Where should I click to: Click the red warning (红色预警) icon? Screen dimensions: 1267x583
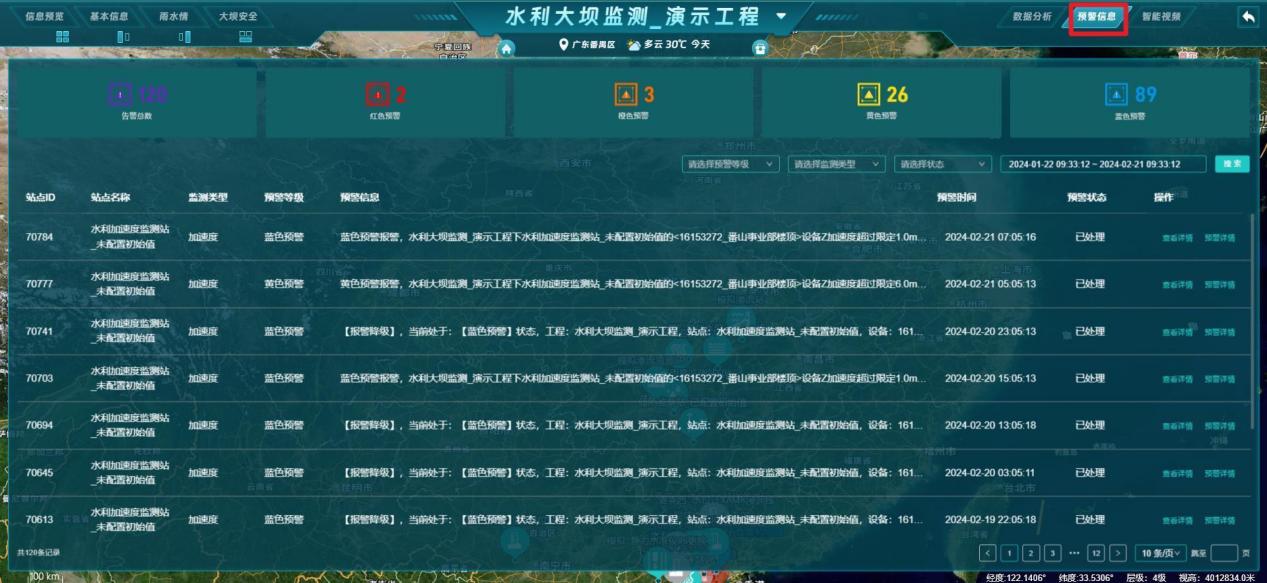[377, 94]
